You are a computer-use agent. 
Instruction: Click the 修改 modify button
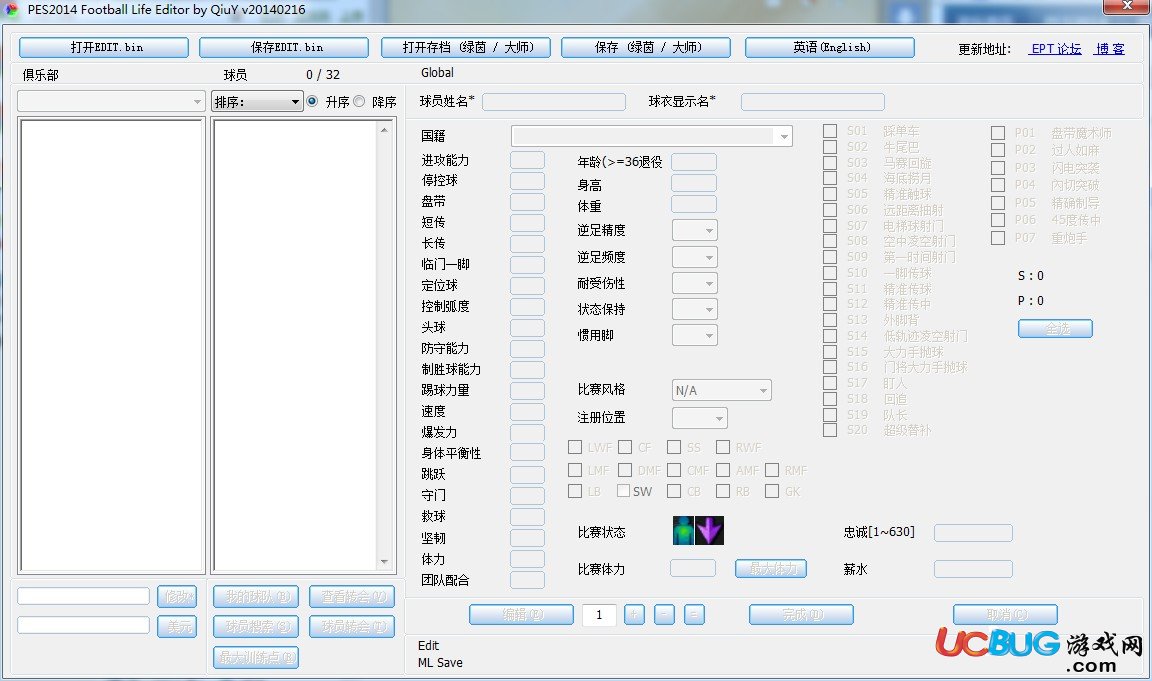coord(177,597)
